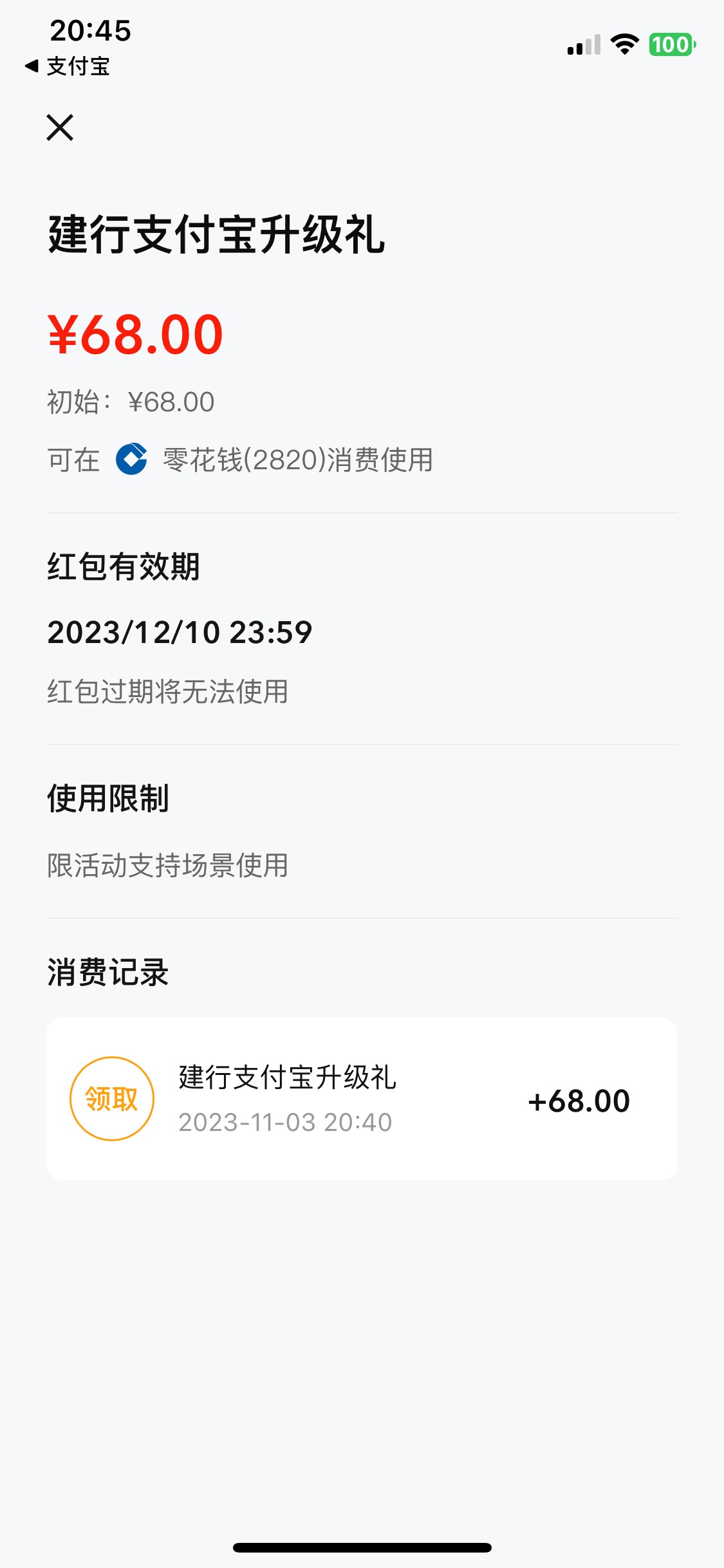Screen dimensions: 724x1568
Task: Tap the green battery indicator
Action: point(672,44)
